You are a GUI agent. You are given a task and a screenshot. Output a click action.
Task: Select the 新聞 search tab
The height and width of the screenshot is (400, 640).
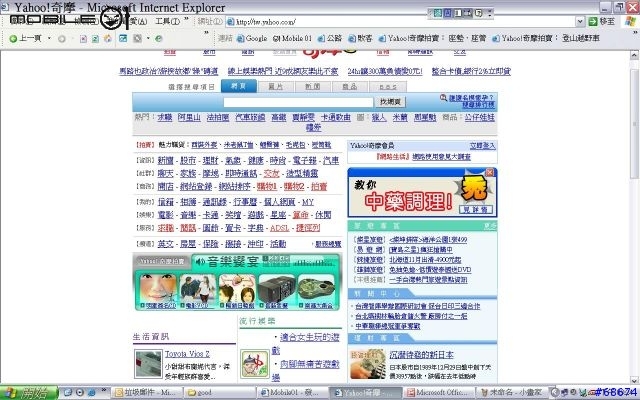pos(313,87)
